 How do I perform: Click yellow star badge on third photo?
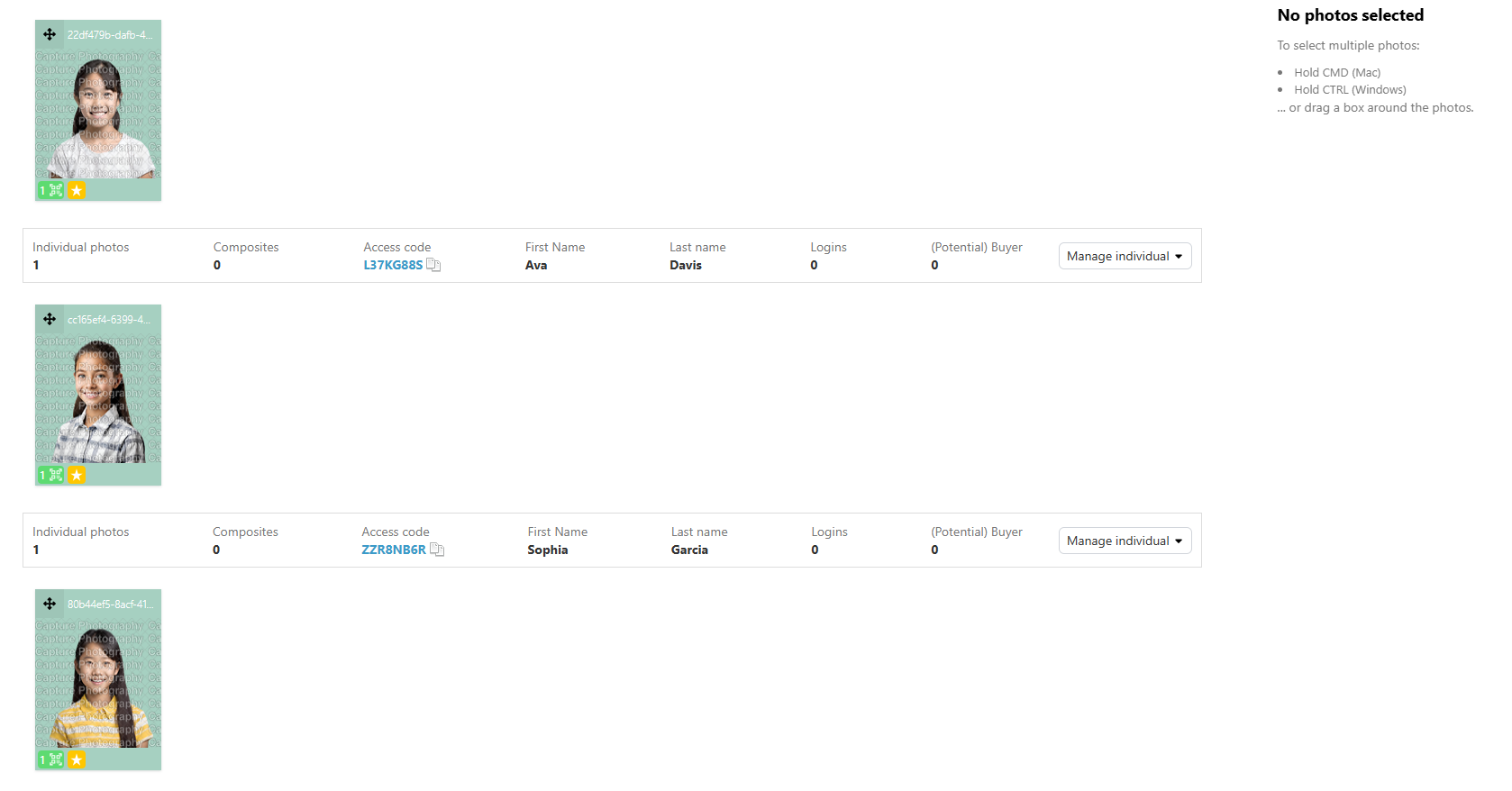(x=77, y=759)
